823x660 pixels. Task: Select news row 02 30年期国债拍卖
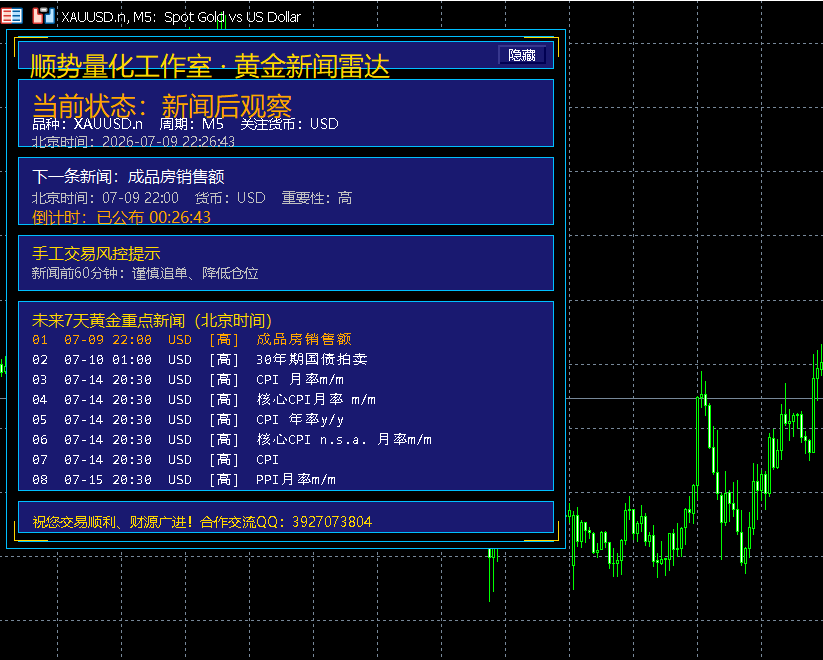199,360
